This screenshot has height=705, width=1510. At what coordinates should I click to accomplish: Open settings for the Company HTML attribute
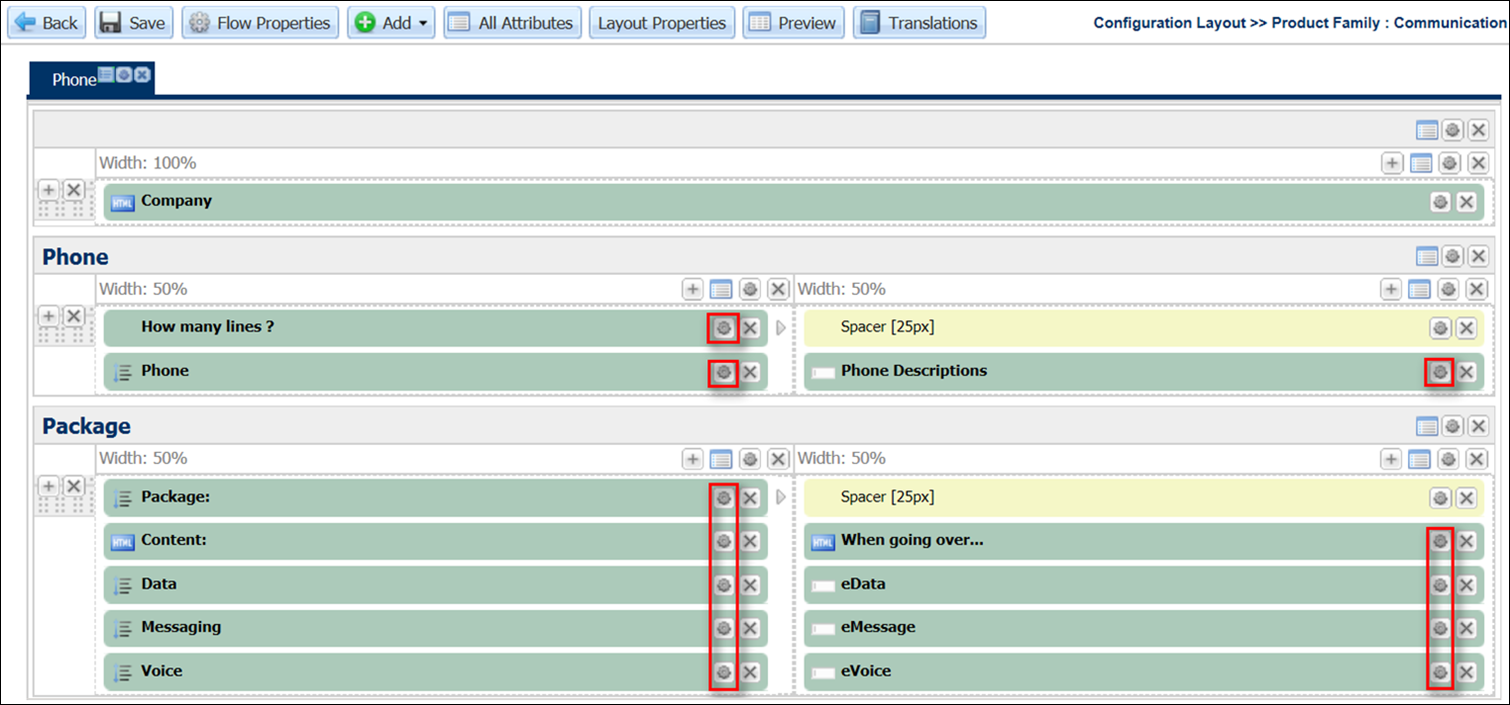click(x=1439, y=201)
